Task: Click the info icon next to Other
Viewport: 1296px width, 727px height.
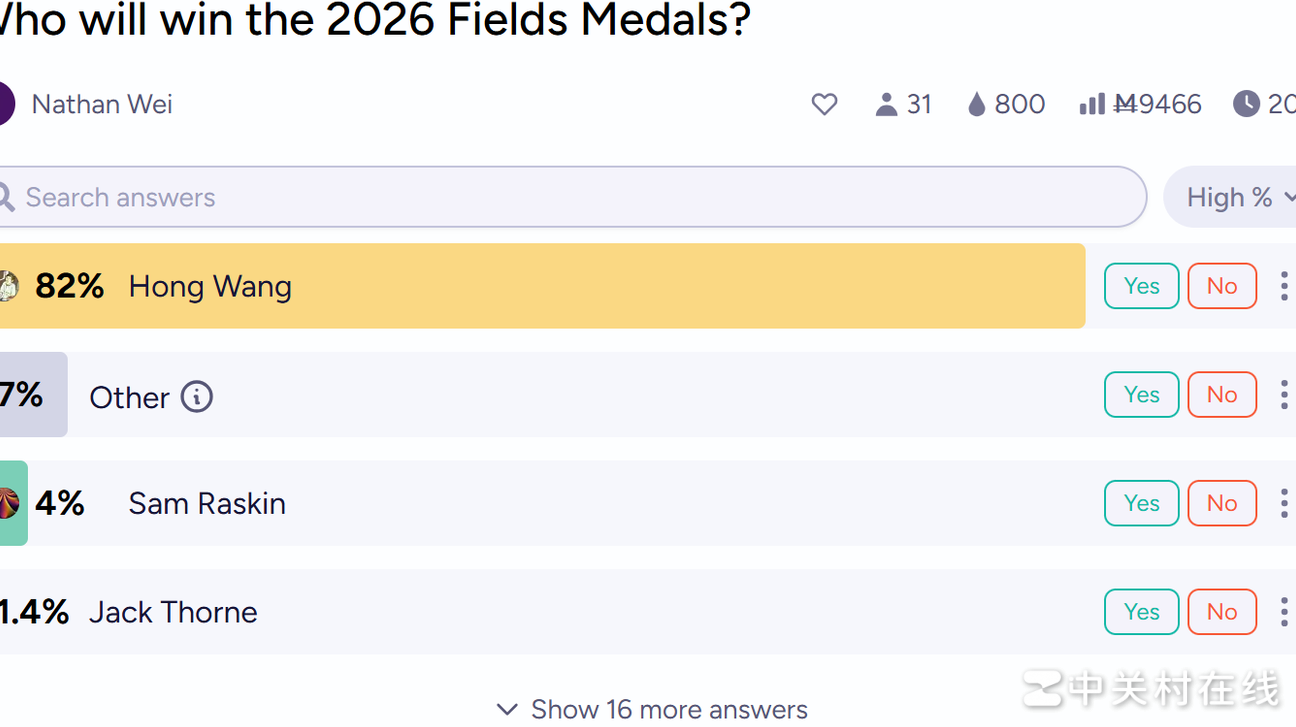Action: [x=197, y=397]
